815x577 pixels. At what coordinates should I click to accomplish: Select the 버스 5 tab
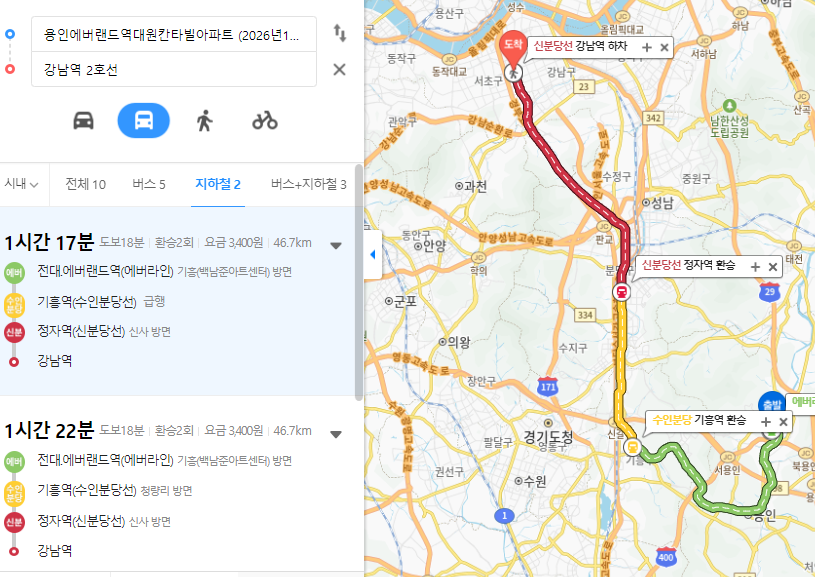pos(149,184)
